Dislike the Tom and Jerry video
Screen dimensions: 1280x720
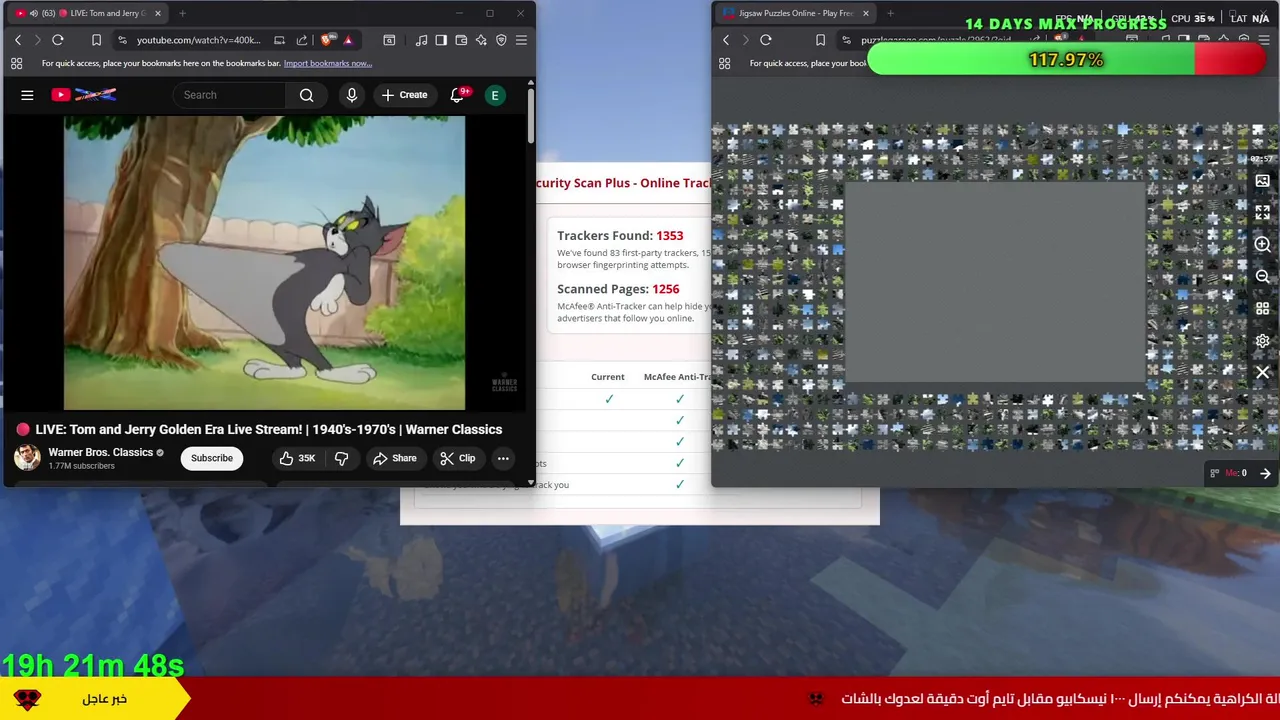click(x=341, y=458)
